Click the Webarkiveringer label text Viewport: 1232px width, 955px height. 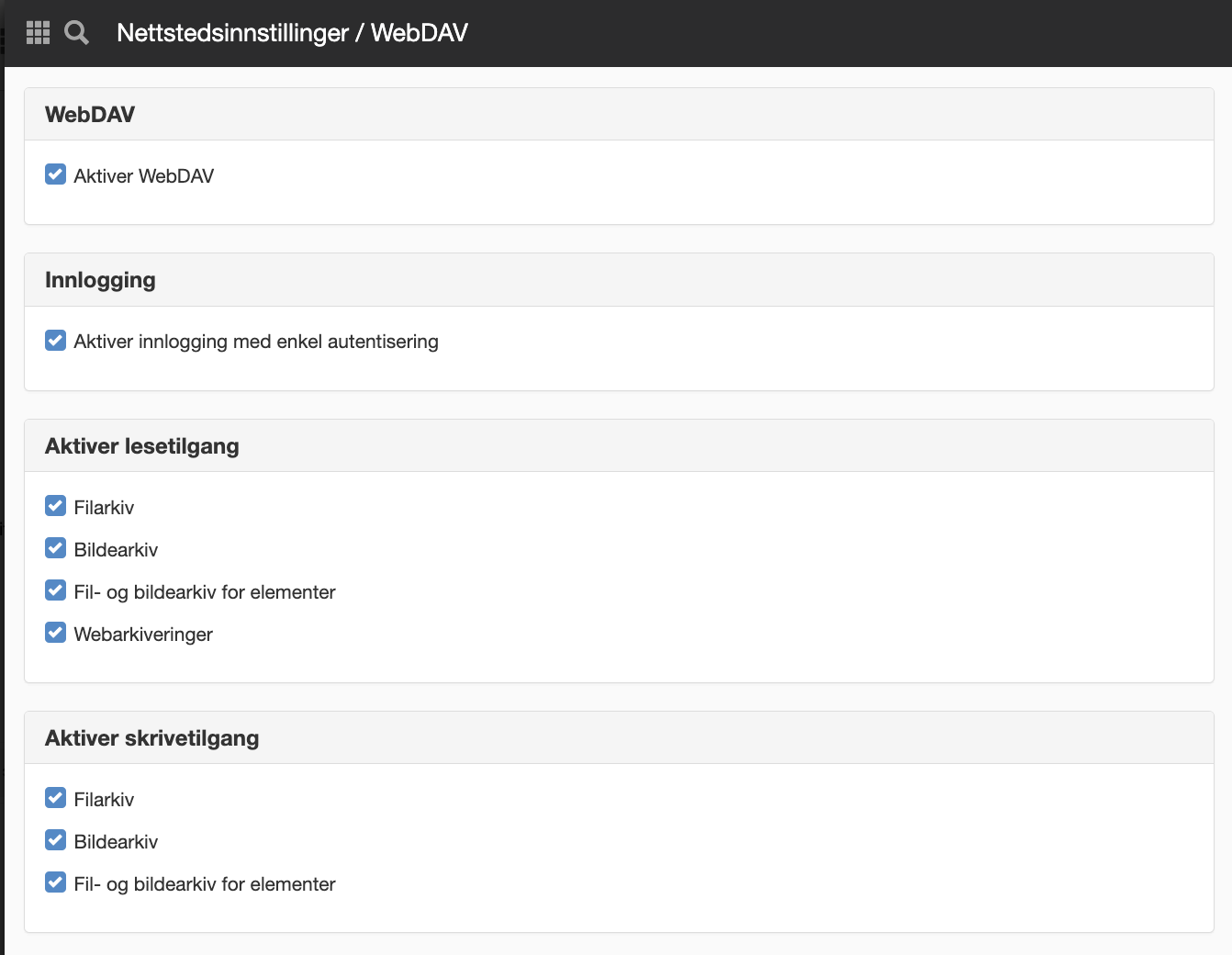[x=143, y=635]
